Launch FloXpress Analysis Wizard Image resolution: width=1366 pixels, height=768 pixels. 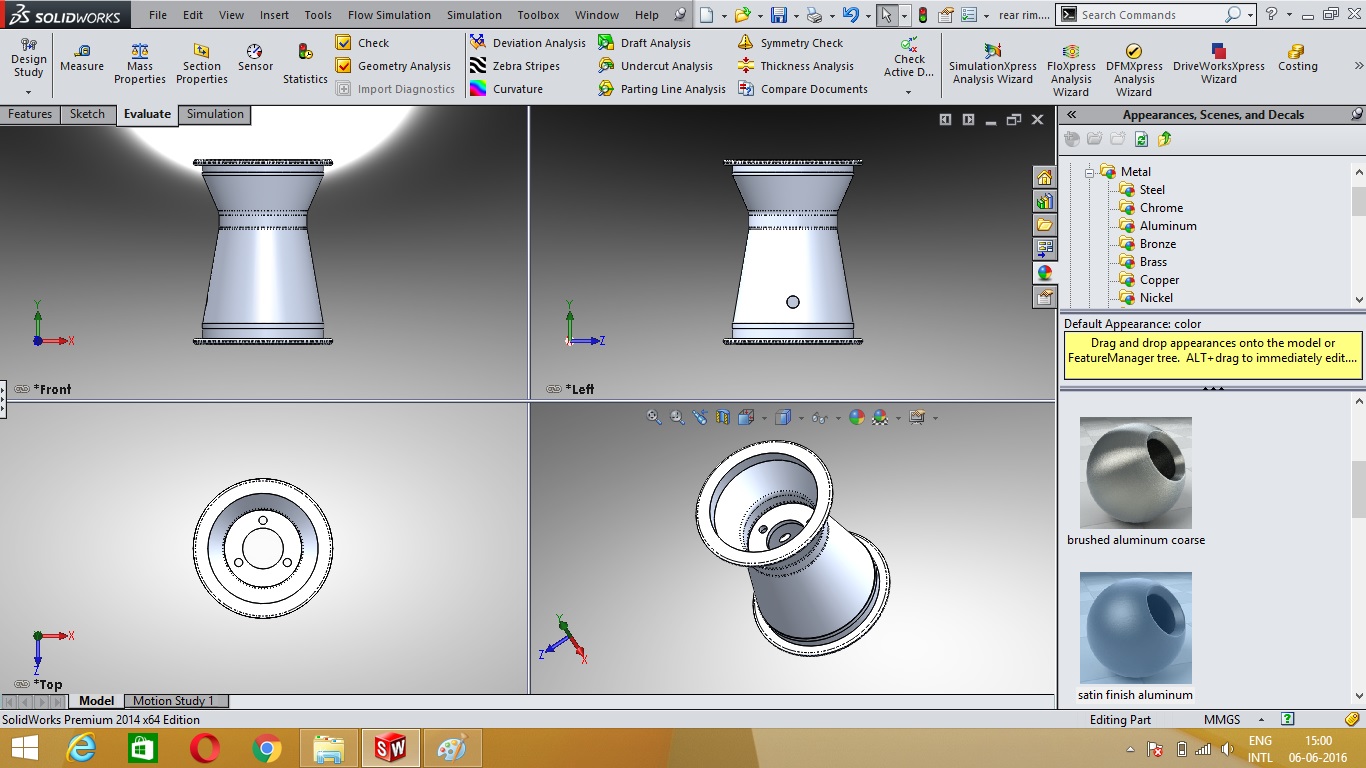1071,69
